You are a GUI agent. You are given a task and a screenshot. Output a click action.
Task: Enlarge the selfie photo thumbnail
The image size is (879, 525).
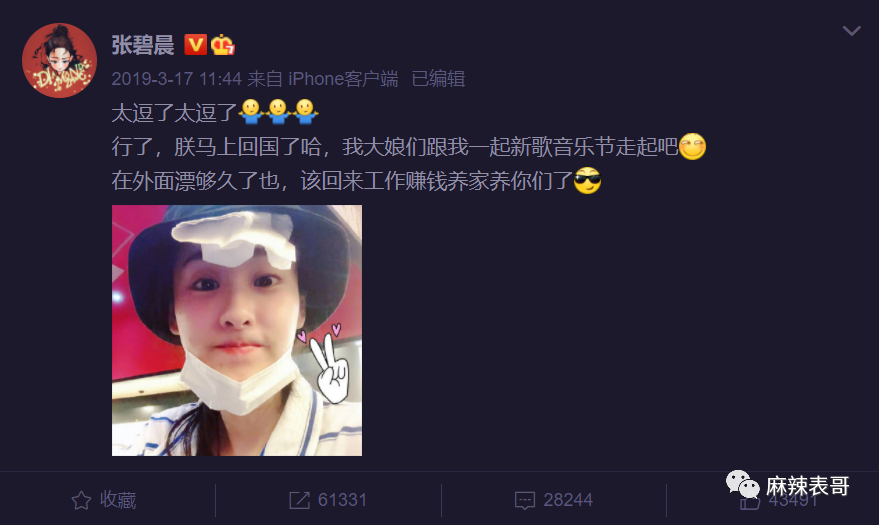(x=237, y=330)
